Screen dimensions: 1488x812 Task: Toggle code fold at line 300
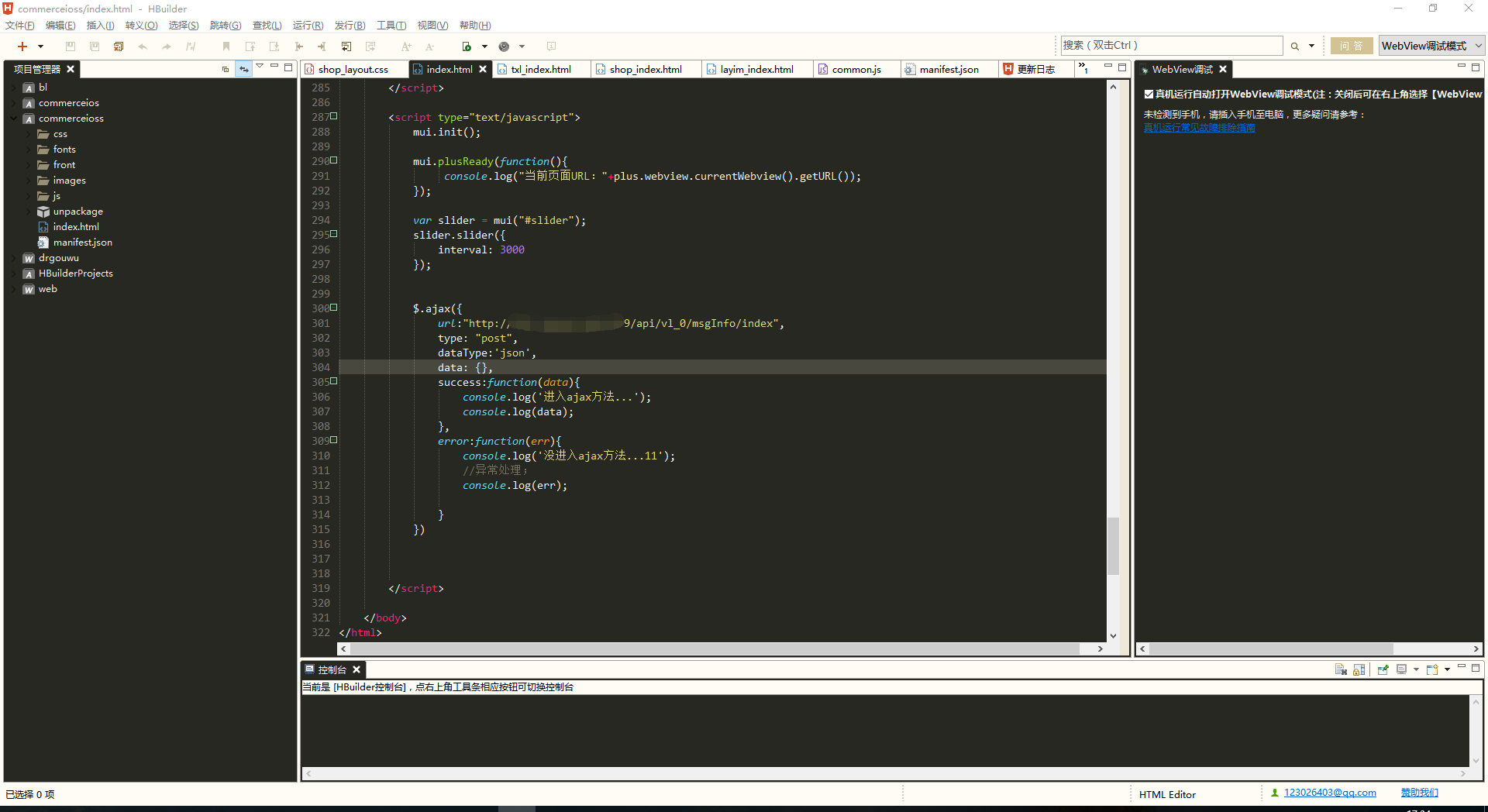click(x=334, y=308)
